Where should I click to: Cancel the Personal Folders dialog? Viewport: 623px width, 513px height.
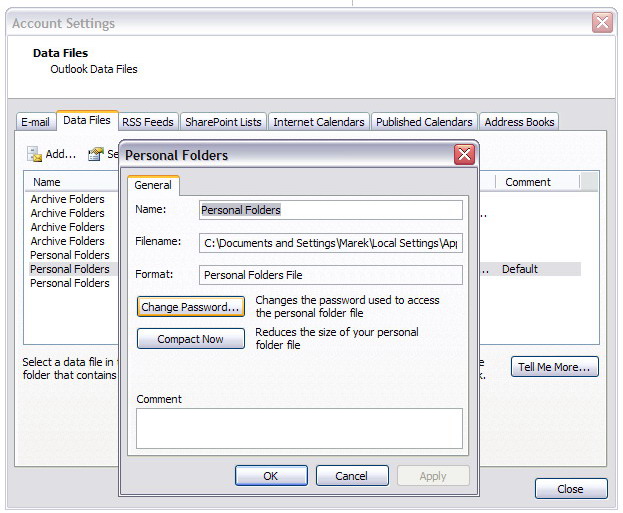352,476
